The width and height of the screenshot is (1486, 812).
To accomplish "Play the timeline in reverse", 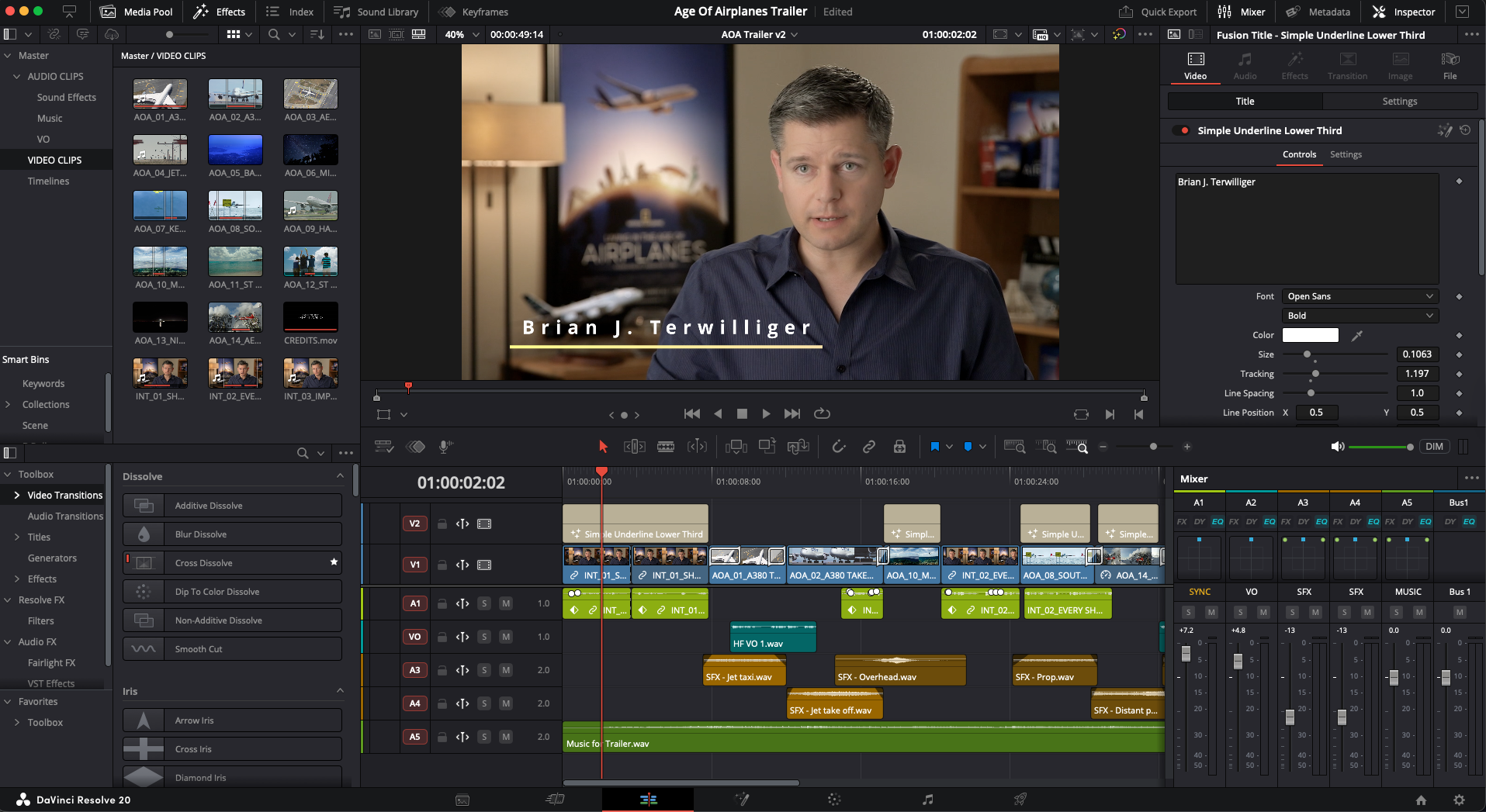I will tap(718, 414).
